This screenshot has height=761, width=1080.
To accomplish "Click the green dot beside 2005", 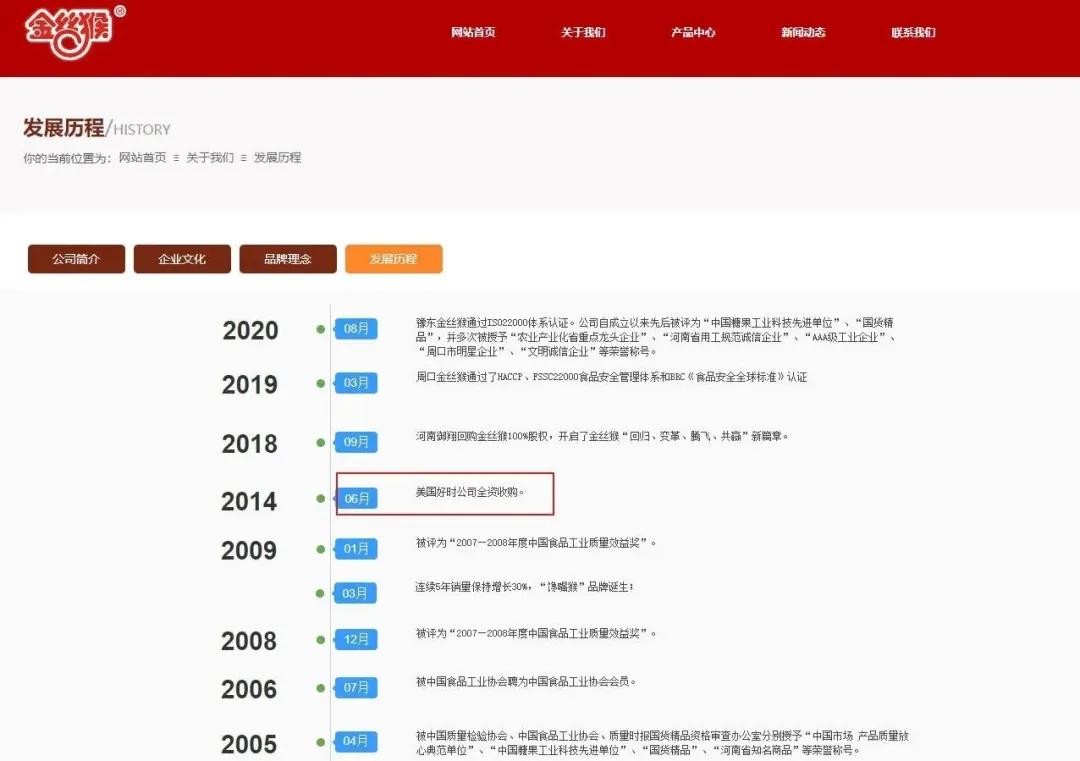I will (320, 742).
